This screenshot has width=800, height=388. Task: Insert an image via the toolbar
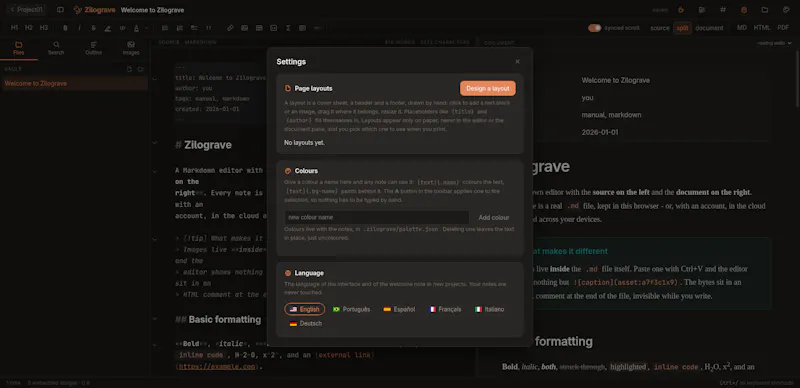(244, 28)
